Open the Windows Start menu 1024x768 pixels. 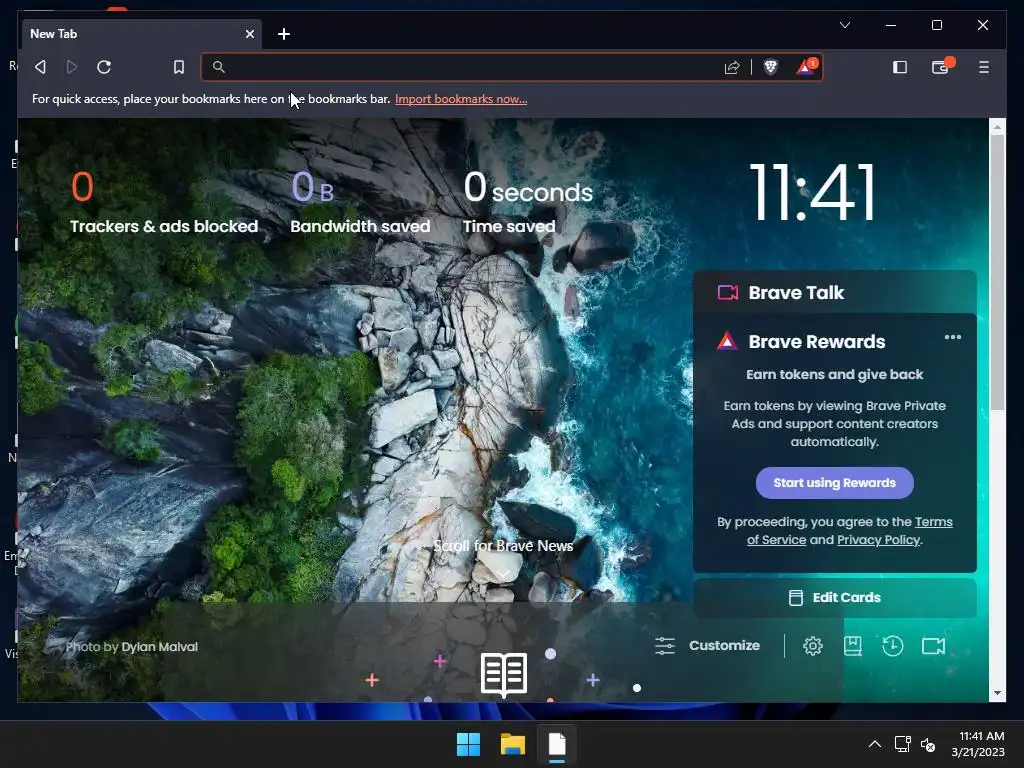pos(468,744)
